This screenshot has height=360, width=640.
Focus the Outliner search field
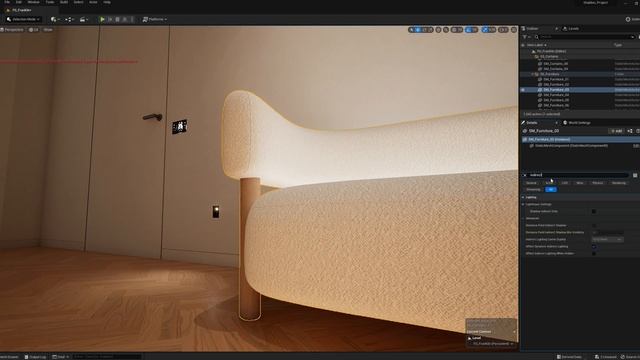click(584, 37)
